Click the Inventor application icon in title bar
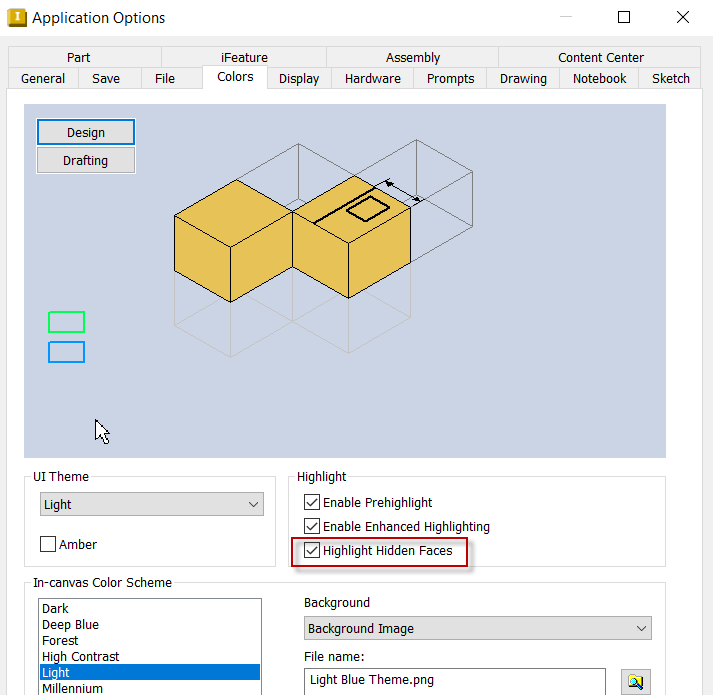The width and height of the screenshot is (713, 695). (17, 18)
